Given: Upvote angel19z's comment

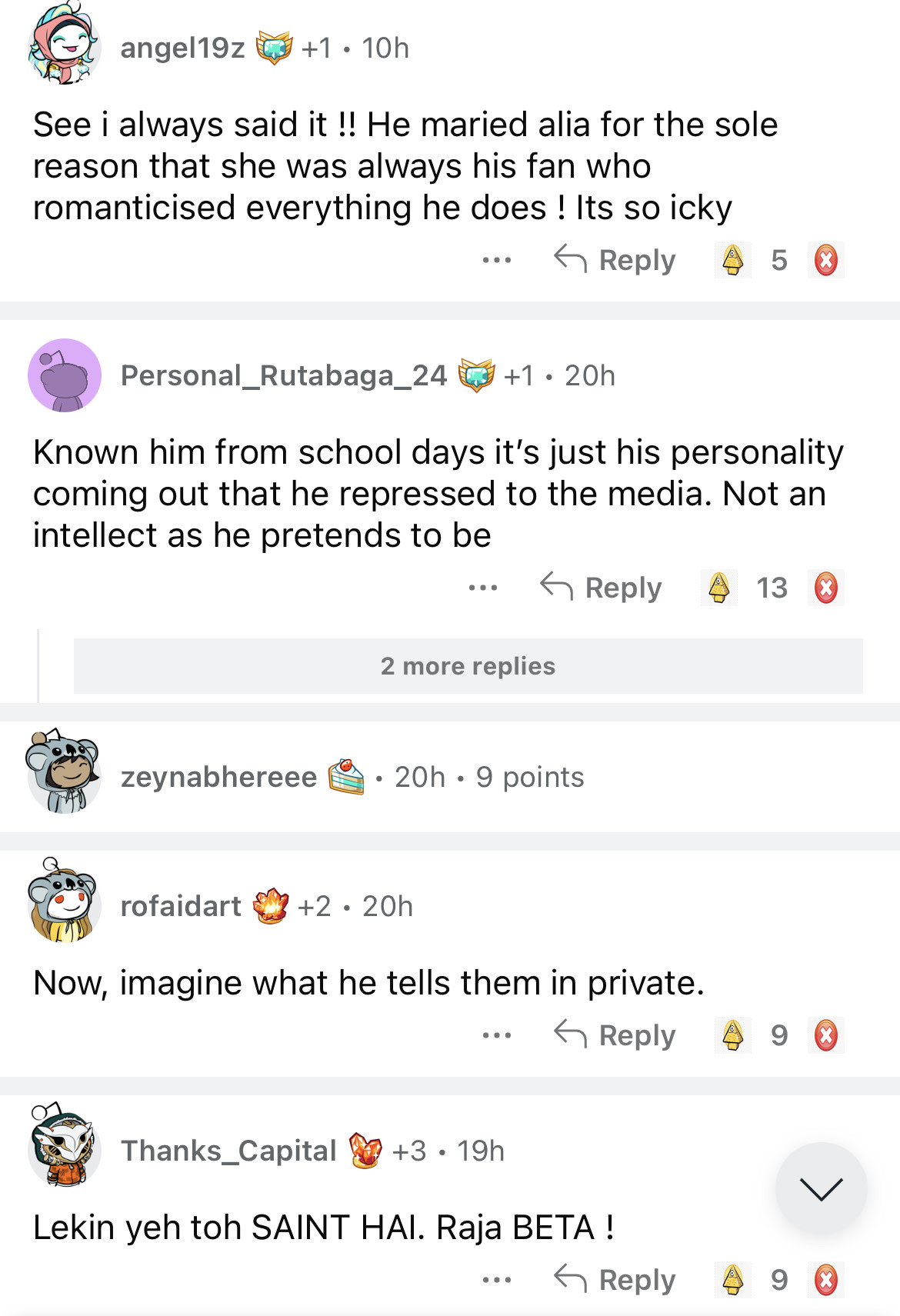Looking at the screenshot, I should click(732, 260).
